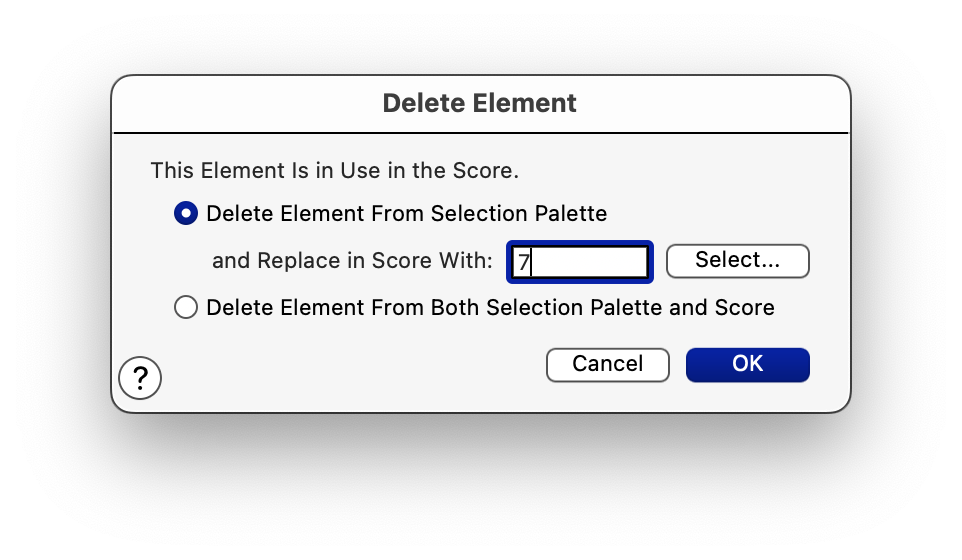Focus the Replace in Score With field
This screenshot has height=560, width=962.
pos(580,262)
